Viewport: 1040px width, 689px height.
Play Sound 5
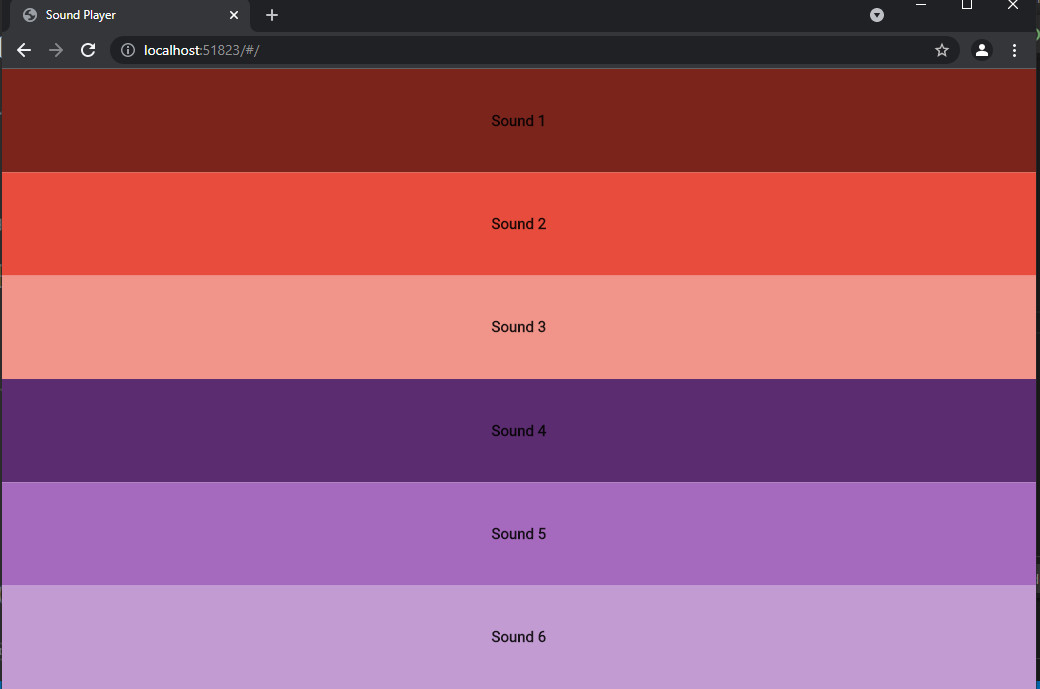pyautogui.click(x=518, y=533)
